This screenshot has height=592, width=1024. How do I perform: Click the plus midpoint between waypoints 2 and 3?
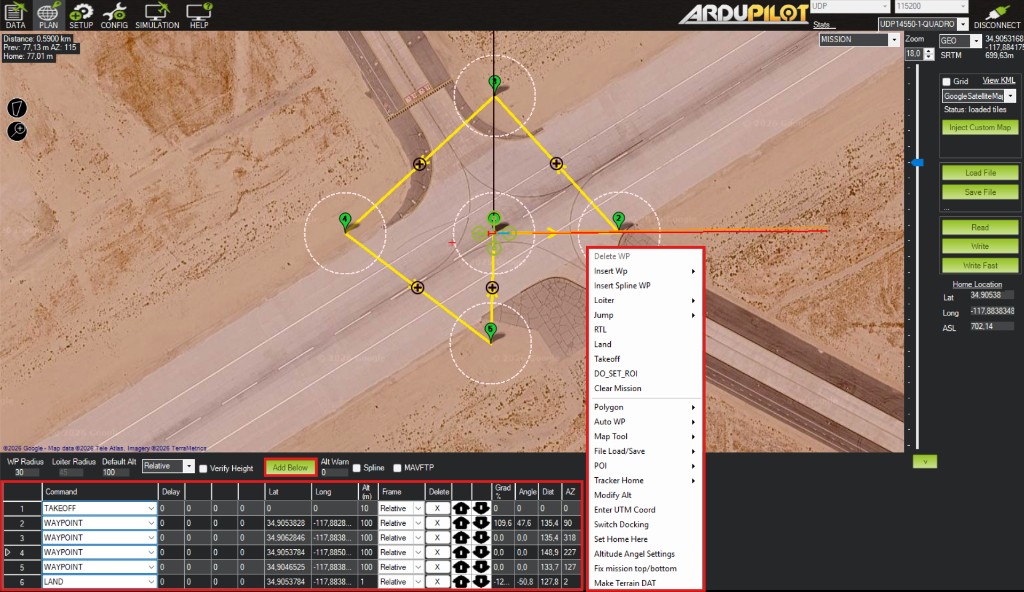556,163
